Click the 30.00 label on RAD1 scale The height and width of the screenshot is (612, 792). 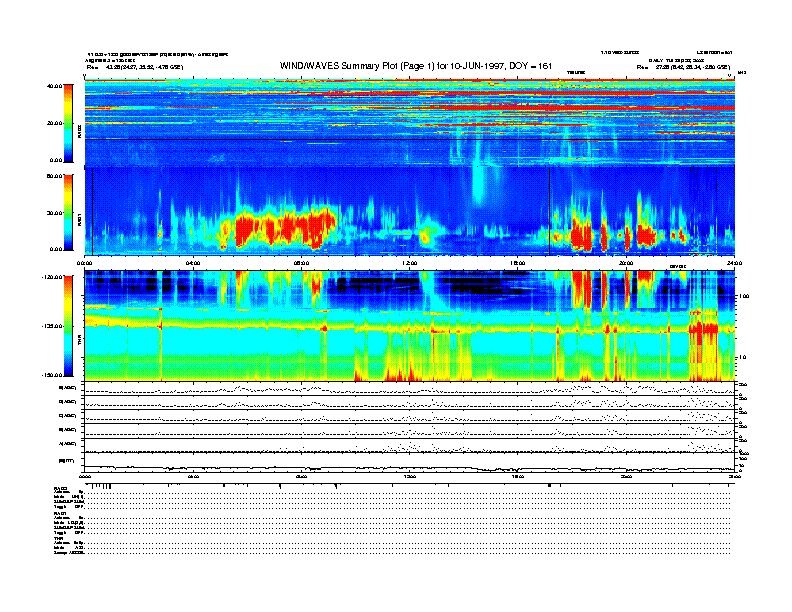(54, 213)
